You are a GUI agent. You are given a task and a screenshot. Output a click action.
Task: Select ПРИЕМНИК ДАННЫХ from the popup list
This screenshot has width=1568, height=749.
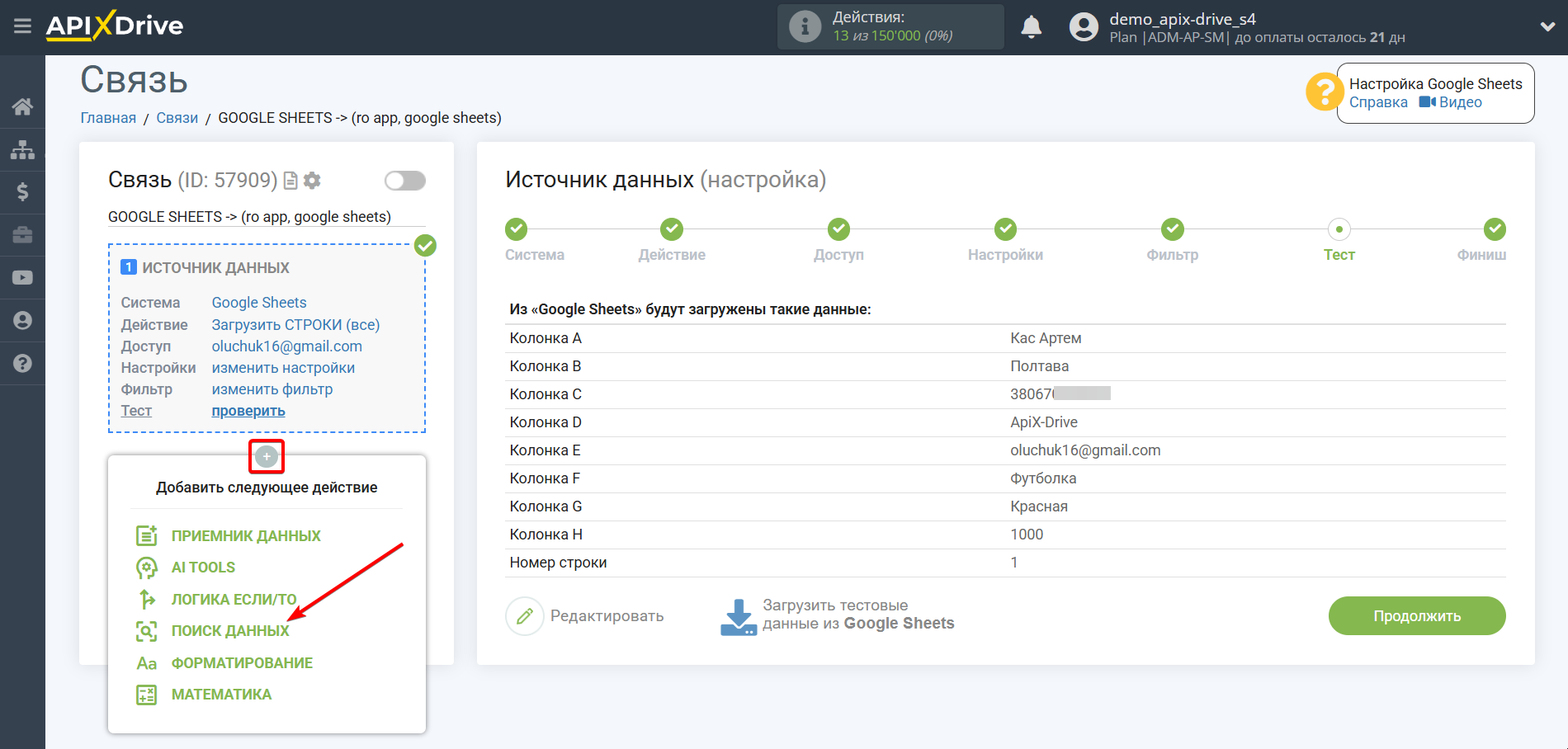(245, 535)
